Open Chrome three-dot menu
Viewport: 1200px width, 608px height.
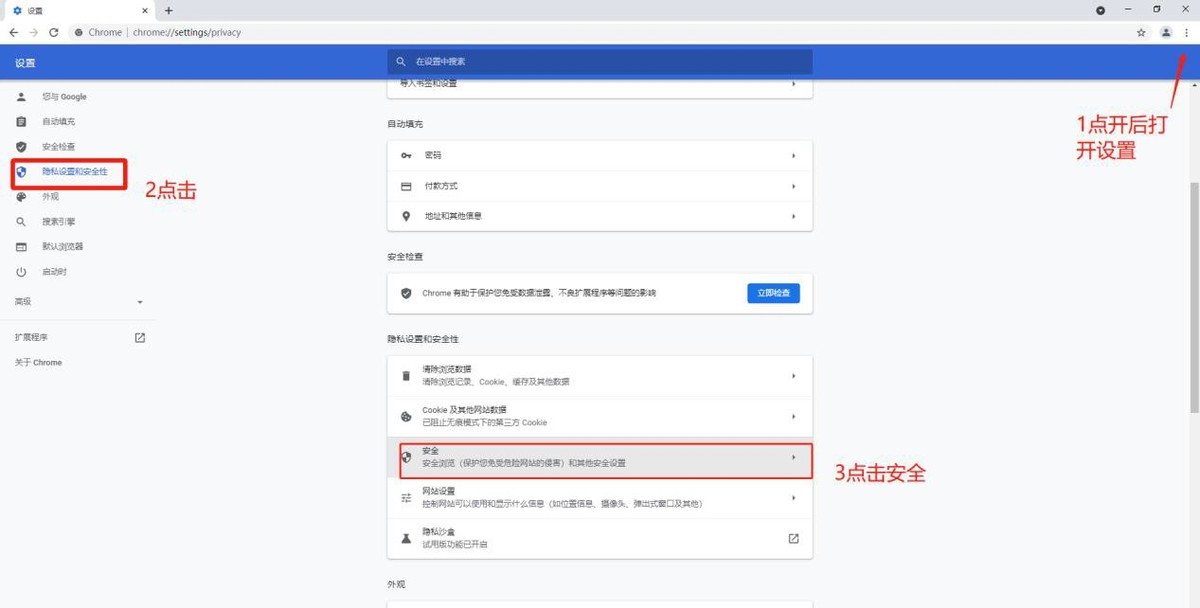[1186, 32]
